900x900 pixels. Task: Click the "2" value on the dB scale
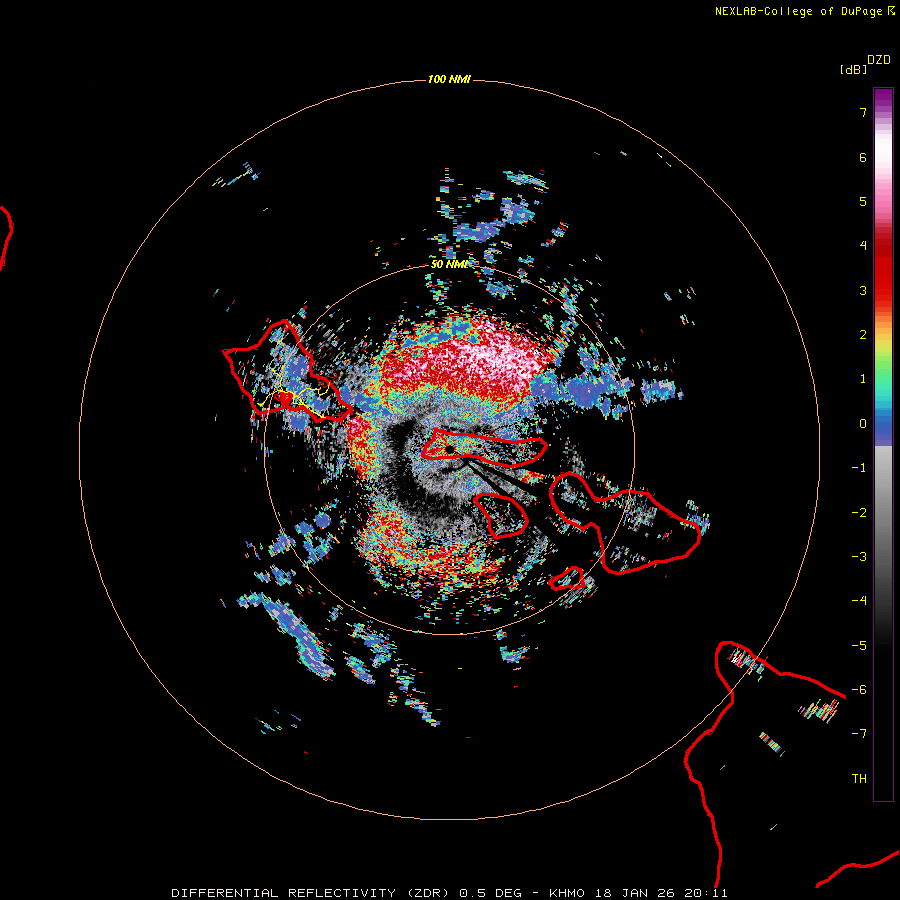863,335
